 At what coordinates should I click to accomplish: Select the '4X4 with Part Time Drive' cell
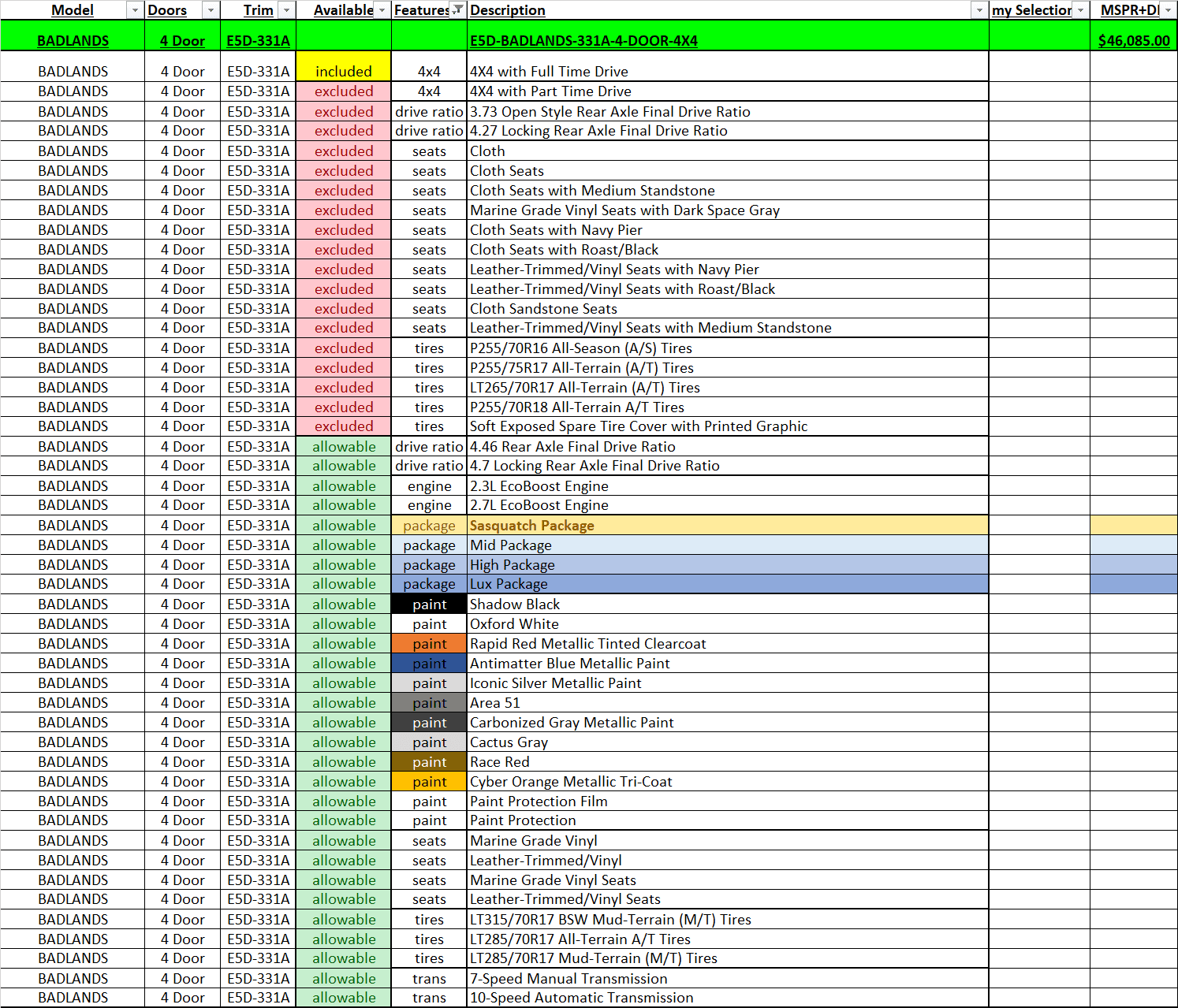coord(729,91)
